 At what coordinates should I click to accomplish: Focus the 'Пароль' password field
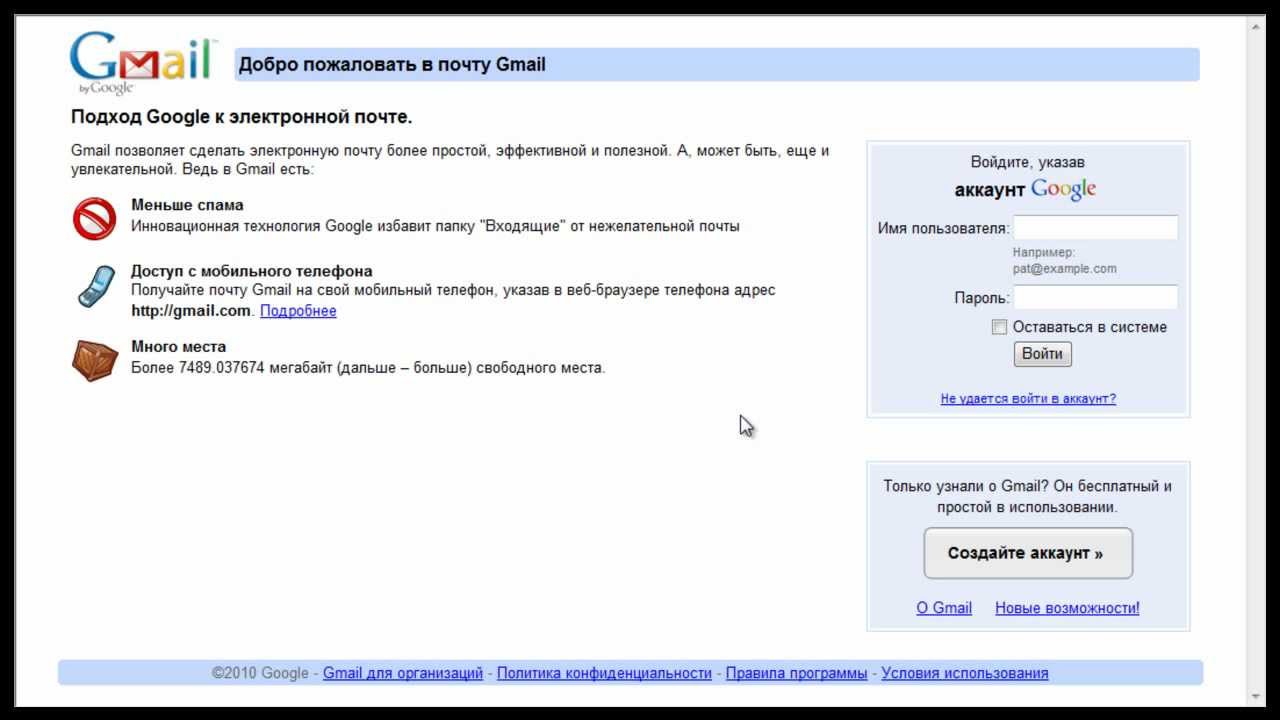pos(1095,297)
